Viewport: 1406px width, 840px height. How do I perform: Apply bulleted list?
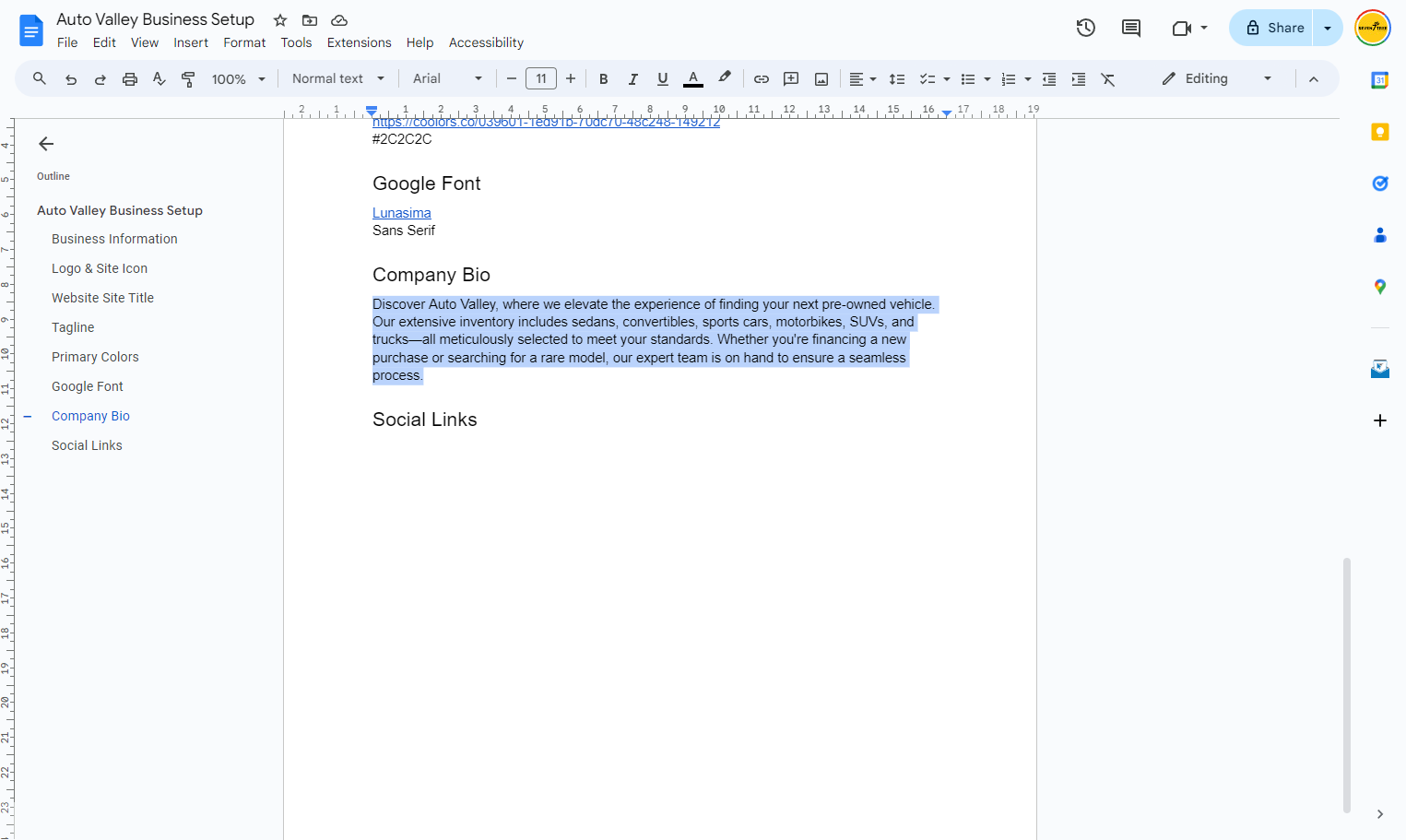(x=968, y=79)
